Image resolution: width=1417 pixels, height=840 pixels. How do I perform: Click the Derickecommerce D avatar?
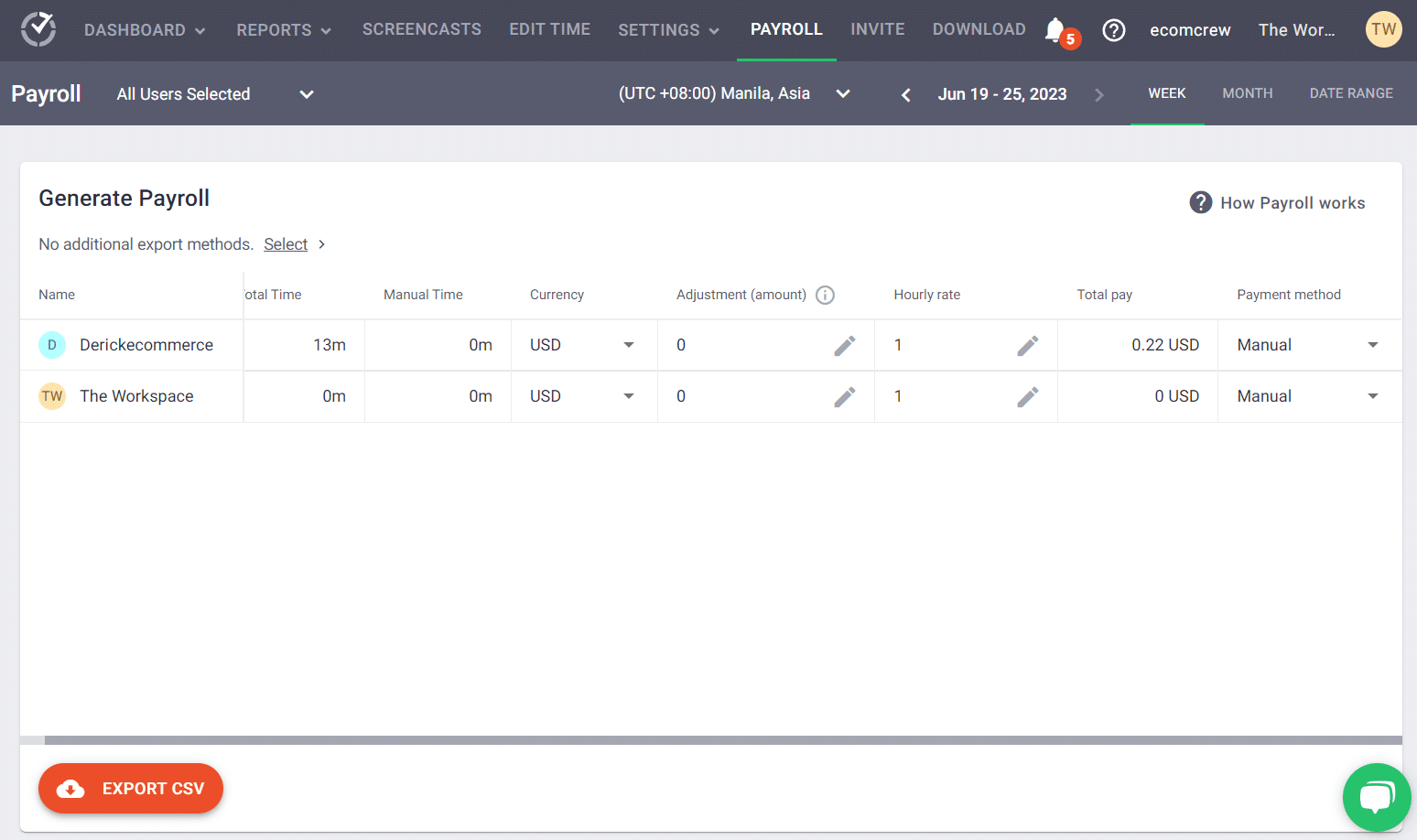52,345
